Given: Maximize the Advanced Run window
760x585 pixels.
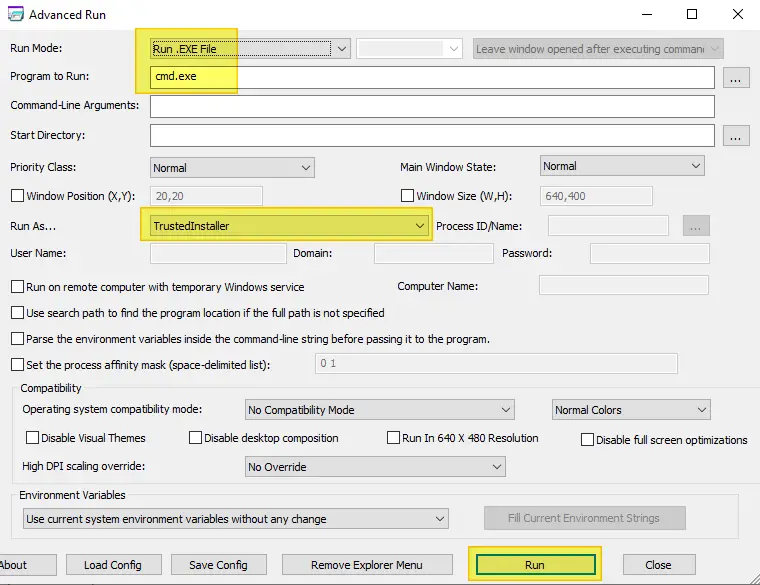Looking at the screenshot, I should (x=692, y=14).
